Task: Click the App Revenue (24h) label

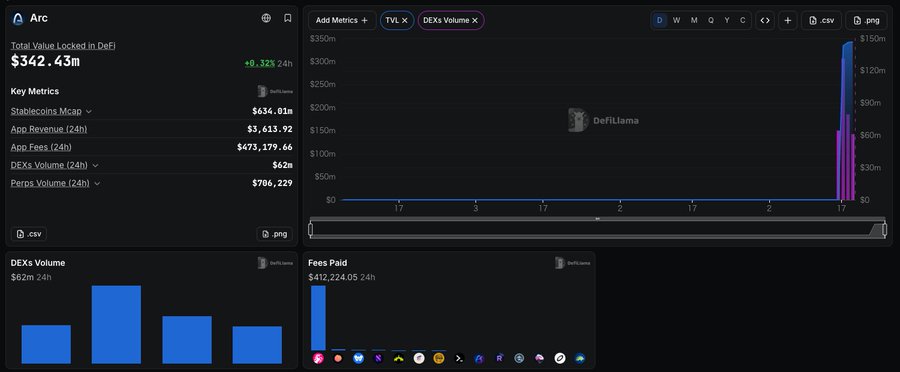Action: 49,129
